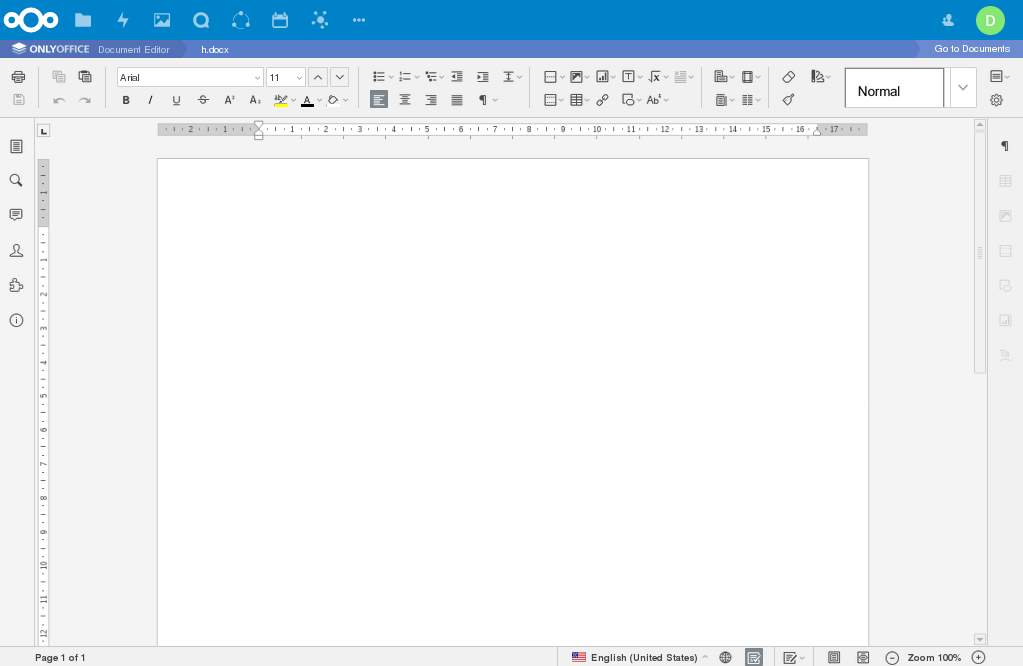Open the Chat panel in left sidebar
Screen dimensions: 1023x666
(x=16, y=250)
